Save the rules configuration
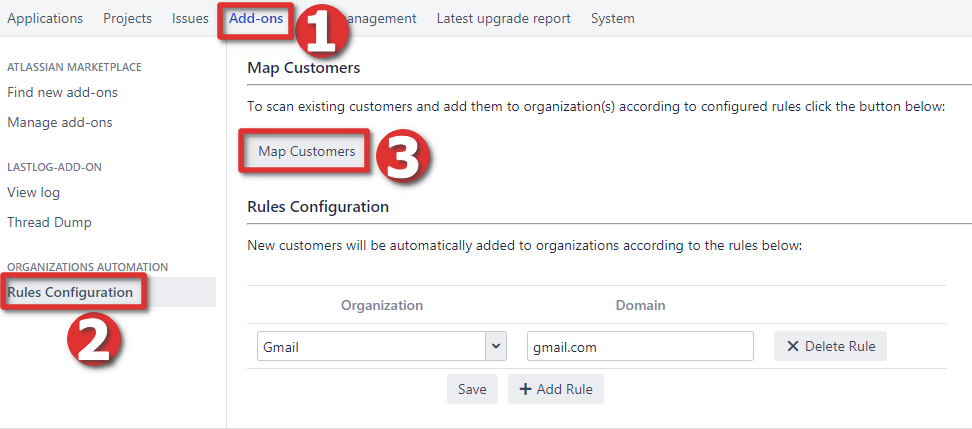 click(x=472, y=389)
